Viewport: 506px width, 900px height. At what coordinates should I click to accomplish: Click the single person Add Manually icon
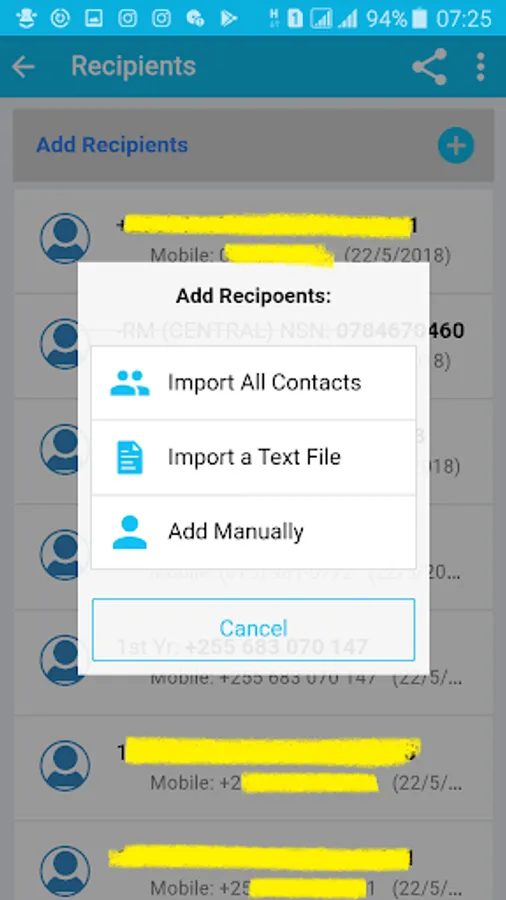pos(130,532)
